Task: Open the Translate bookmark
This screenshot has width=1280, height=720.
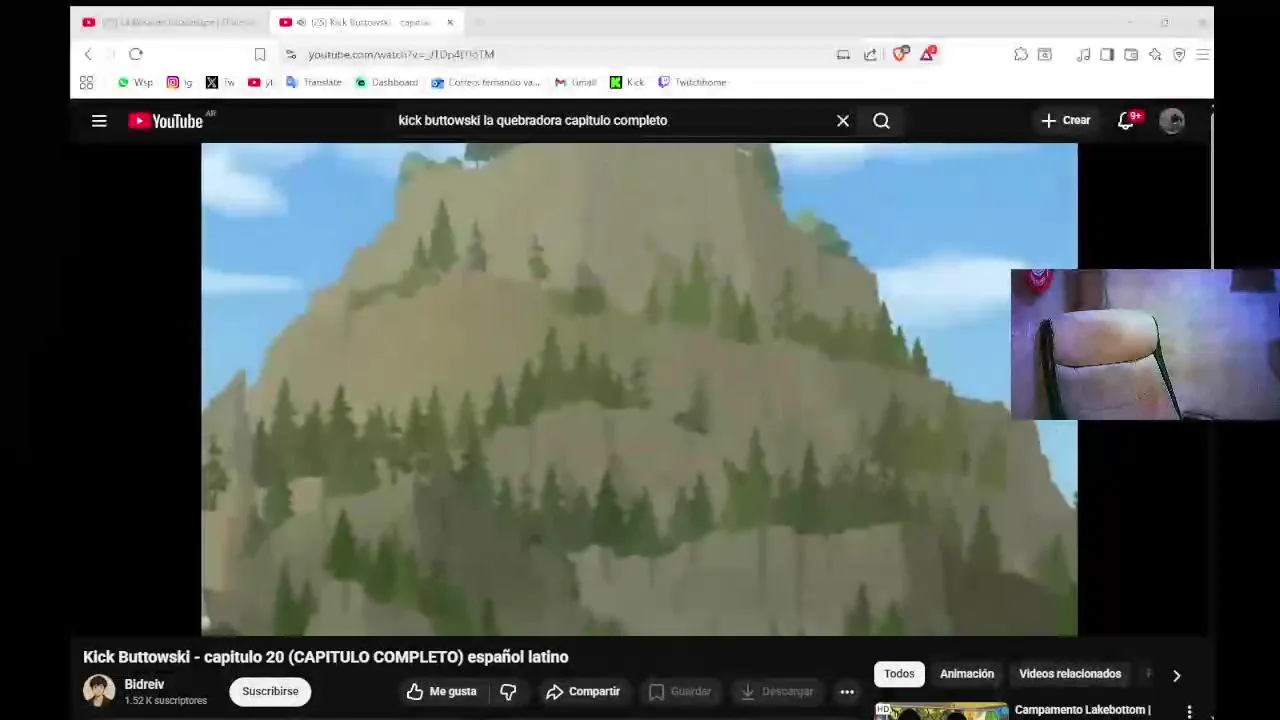Action: click(314, 83)
